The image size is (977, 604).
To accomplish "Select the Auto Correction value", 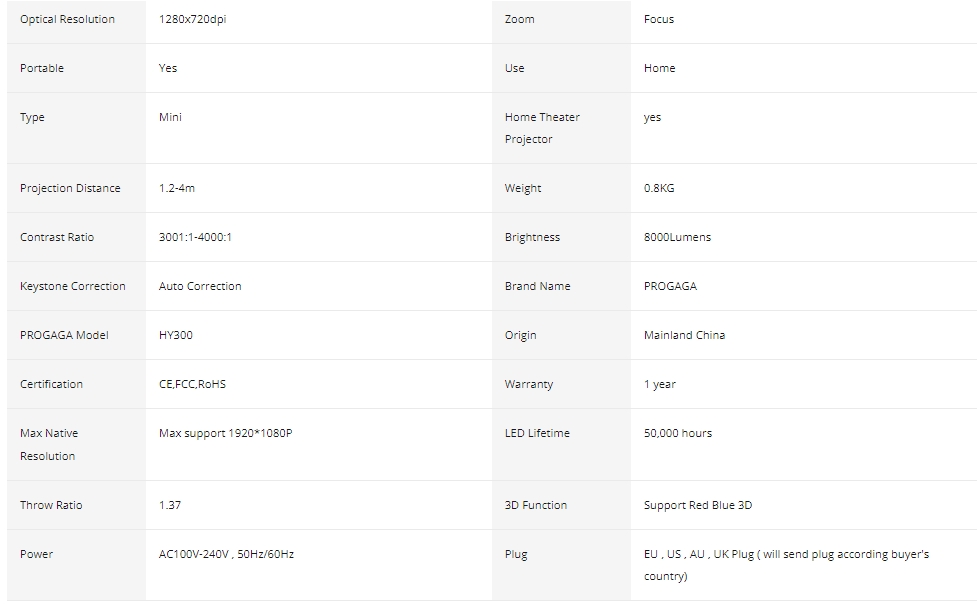I will tap(200, 286).
